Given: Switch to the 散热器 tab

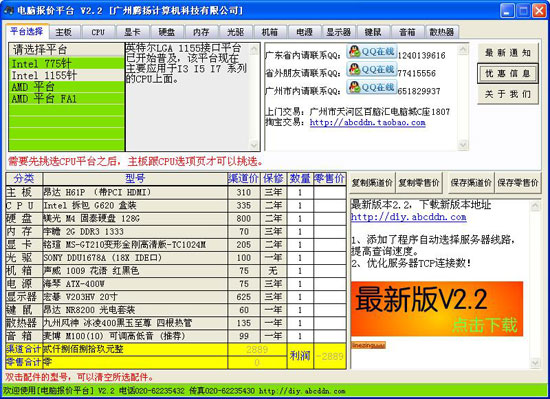Looking at the screenshot, I should coord(442,32).
